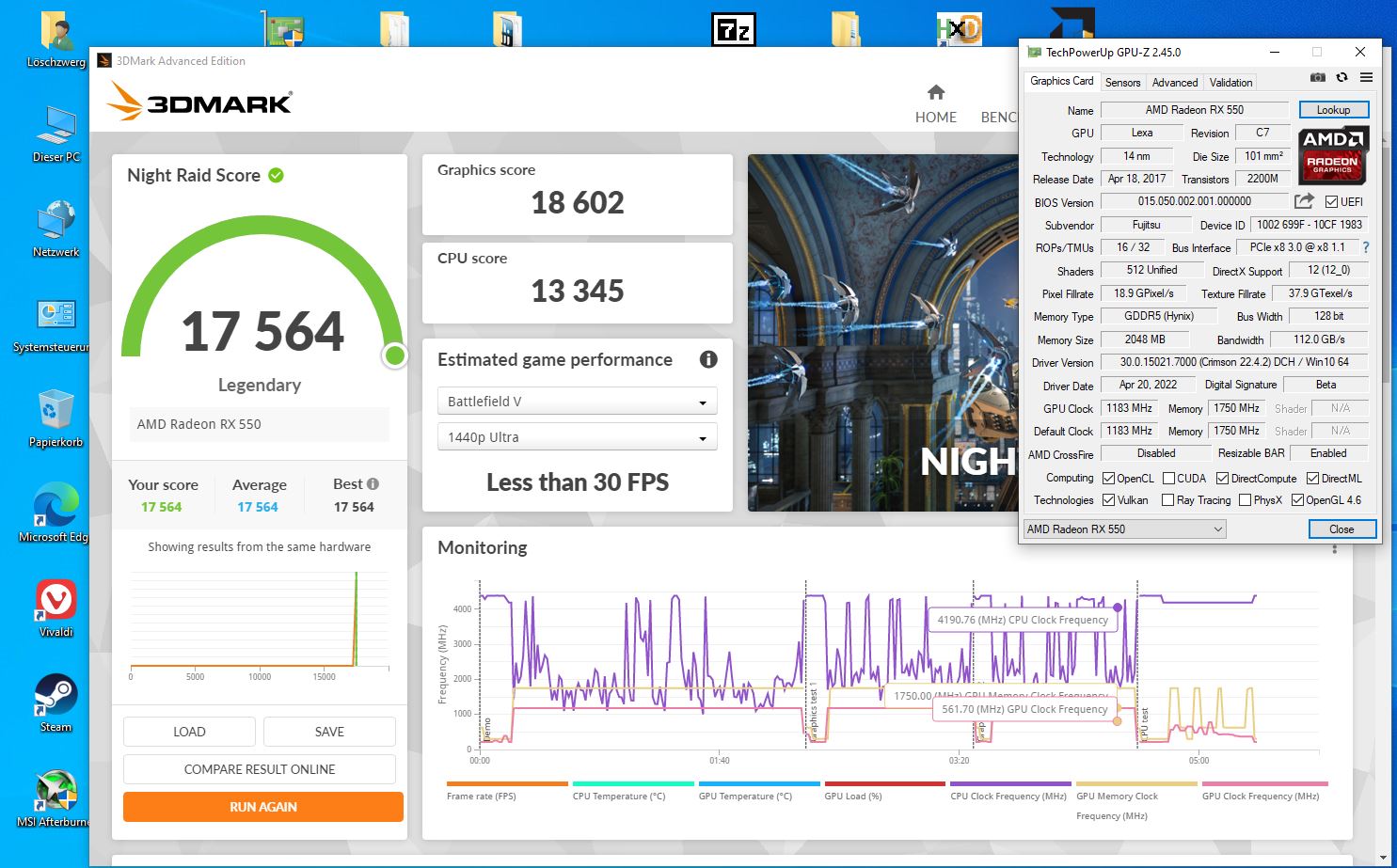The image size is (1397, 868).
Task: Click the orange RUN AGAIN button
Action: (263, 807)
